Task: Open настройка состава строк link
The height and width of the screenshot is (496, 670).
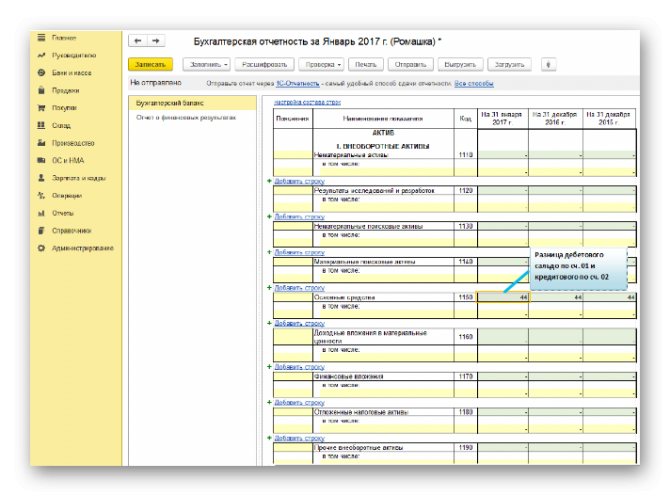Action: [307, 103]
